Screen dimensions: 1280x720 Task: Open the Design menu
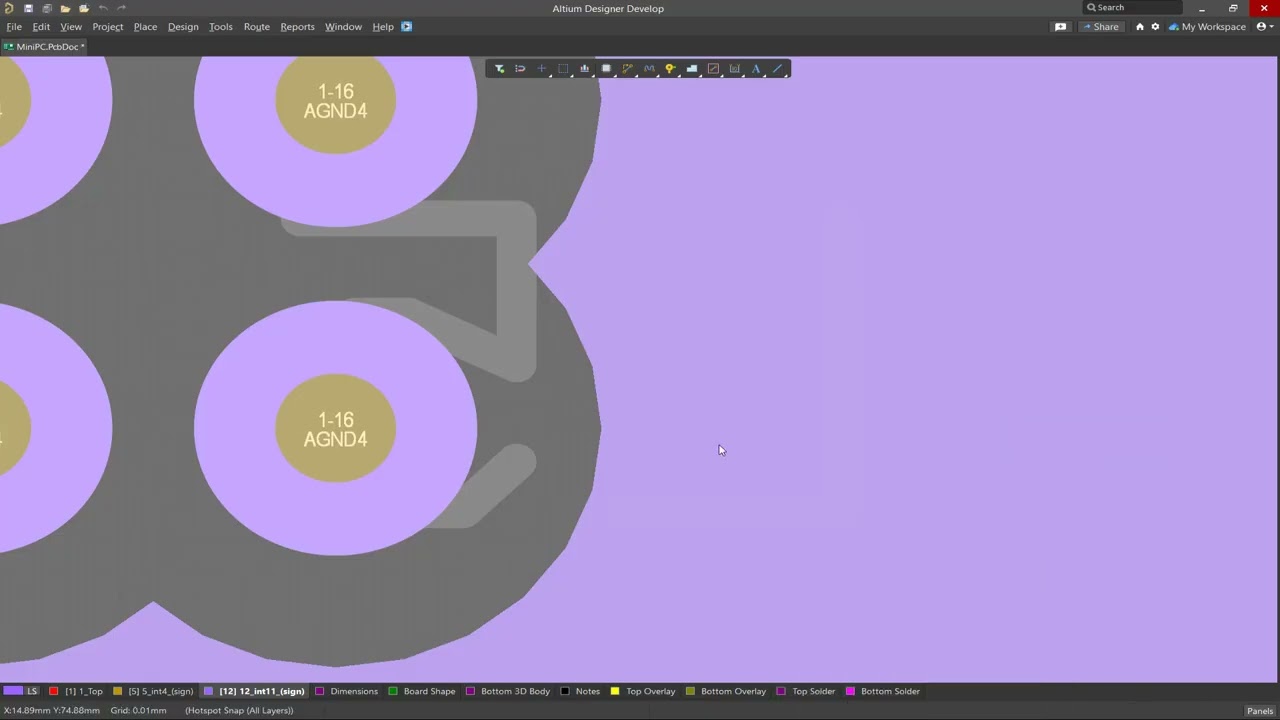click(x=183, y=27)
